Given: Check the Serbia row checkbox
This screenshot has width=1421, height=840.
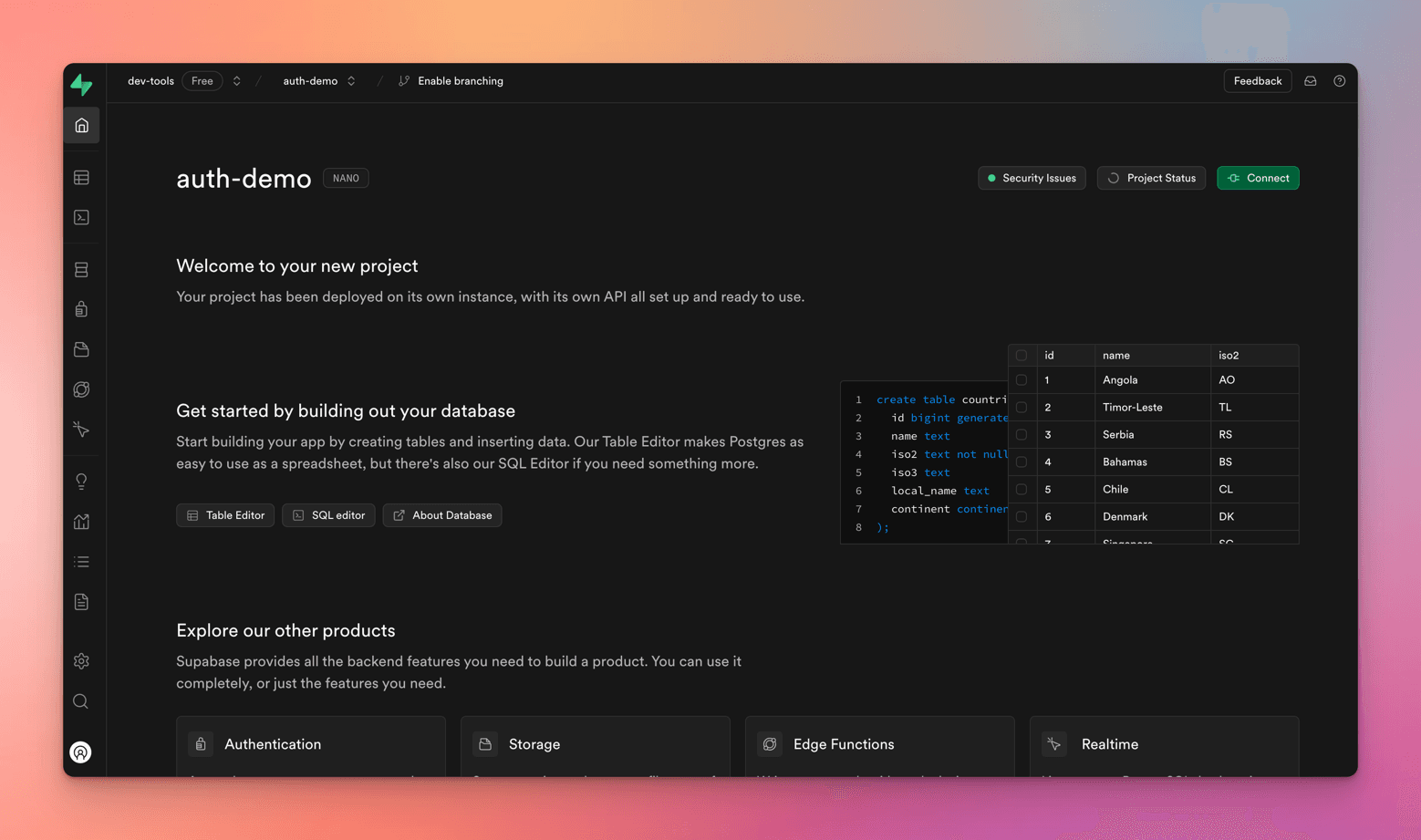Looking at the screenshot, I should [x=1022, y=435].
